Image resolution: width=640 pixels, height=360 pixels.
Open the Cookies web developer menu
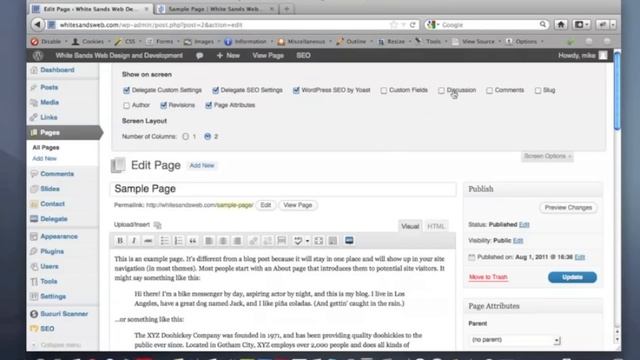tap(90, 42)
